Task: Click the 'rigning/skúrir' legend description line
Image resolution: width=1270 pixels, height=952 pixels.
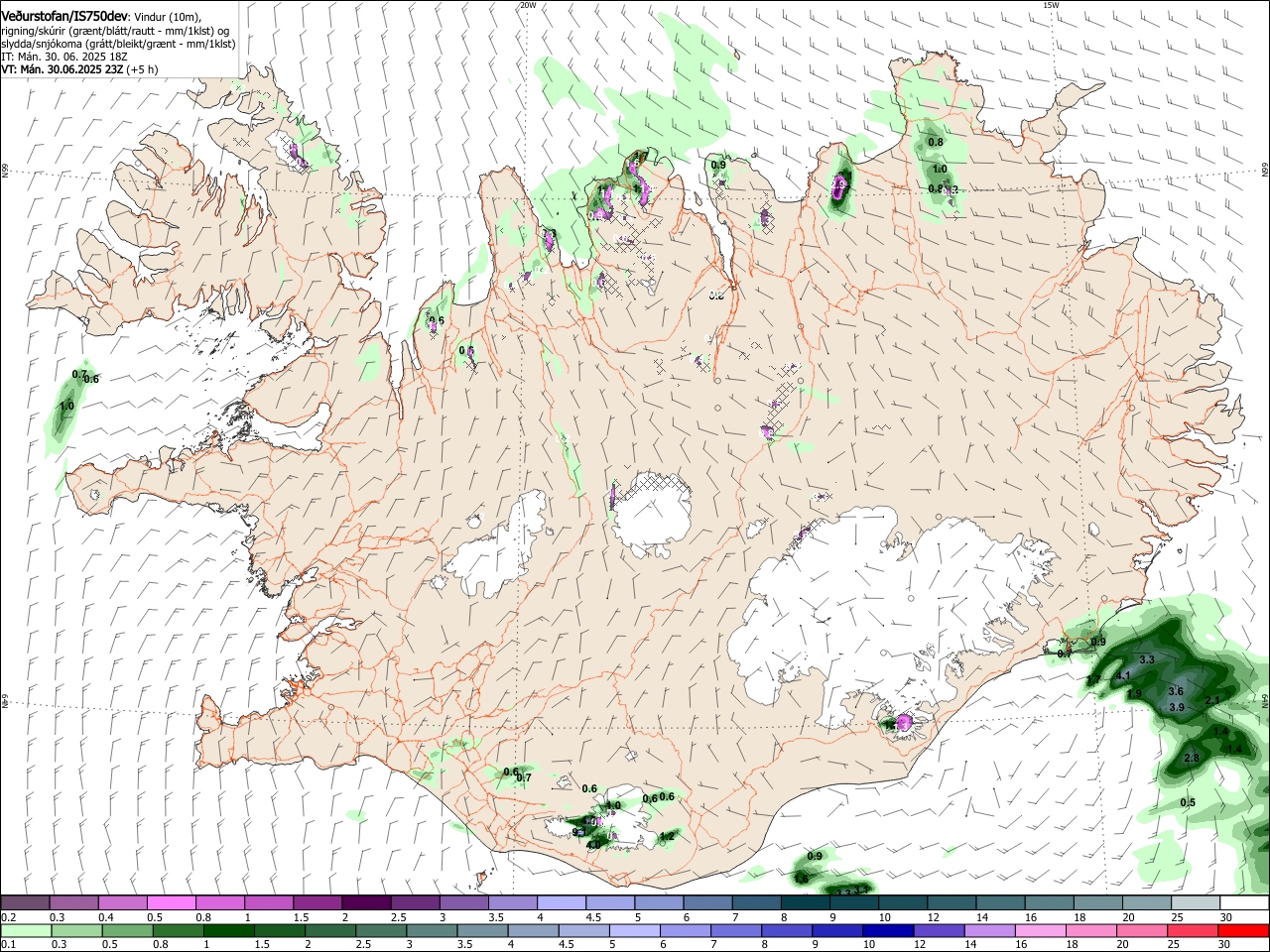Action: click(115, 31)
